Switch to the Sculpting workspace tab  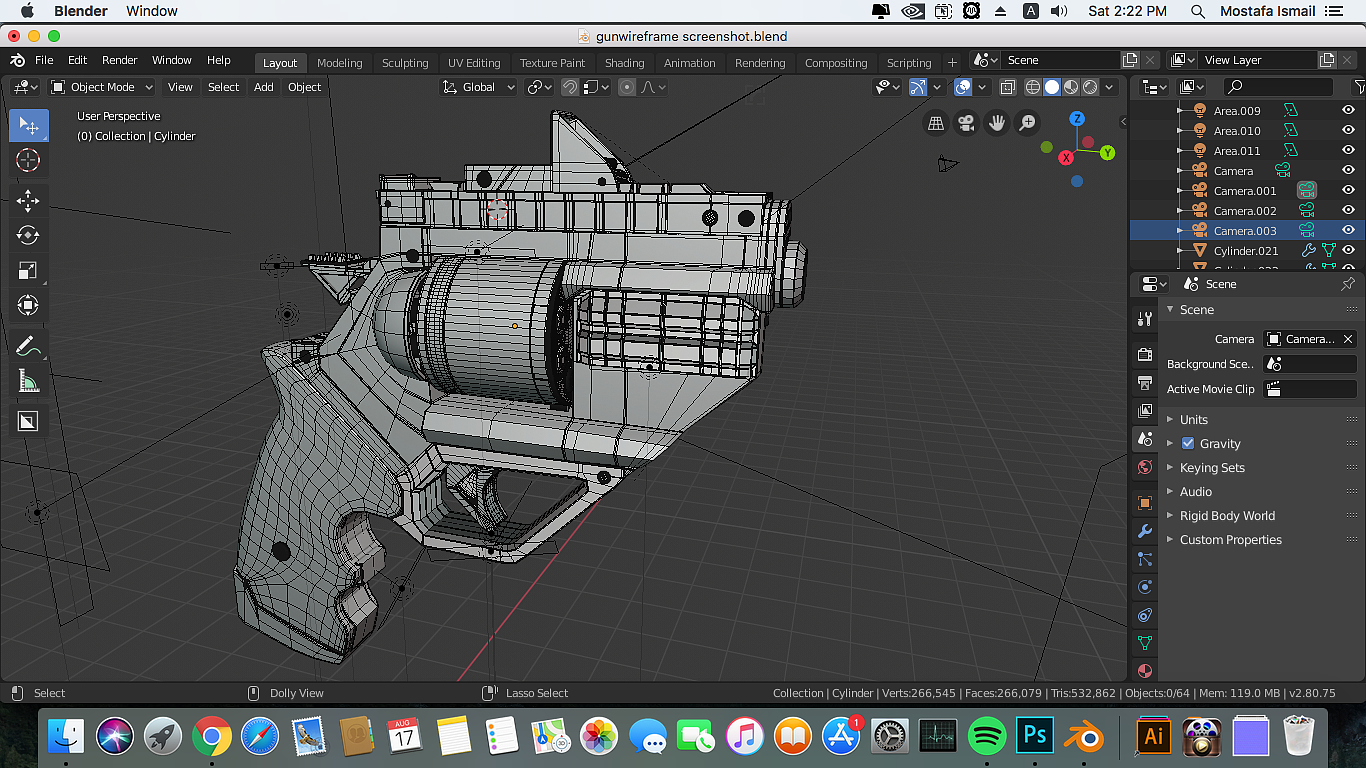pos(404,63)
